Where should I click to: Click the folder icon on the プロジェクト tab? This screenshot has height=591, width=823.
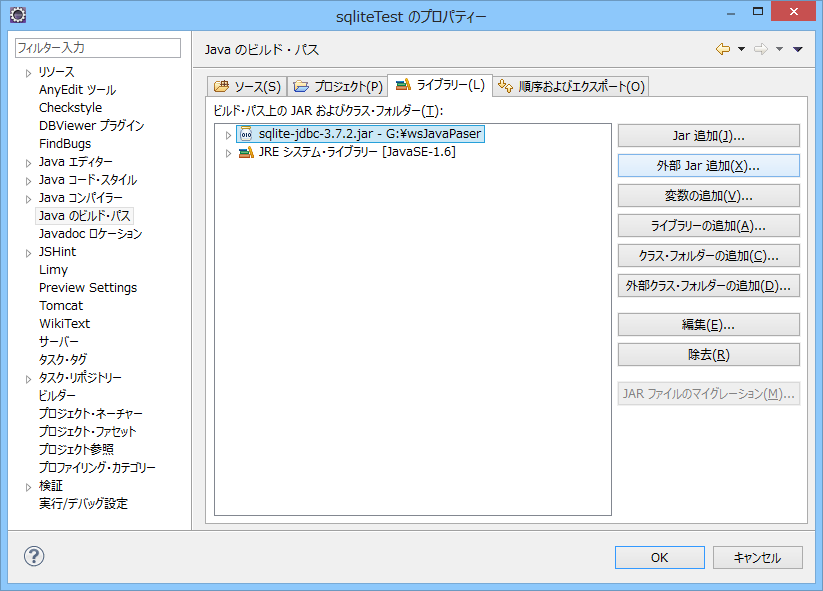(300, 86)
